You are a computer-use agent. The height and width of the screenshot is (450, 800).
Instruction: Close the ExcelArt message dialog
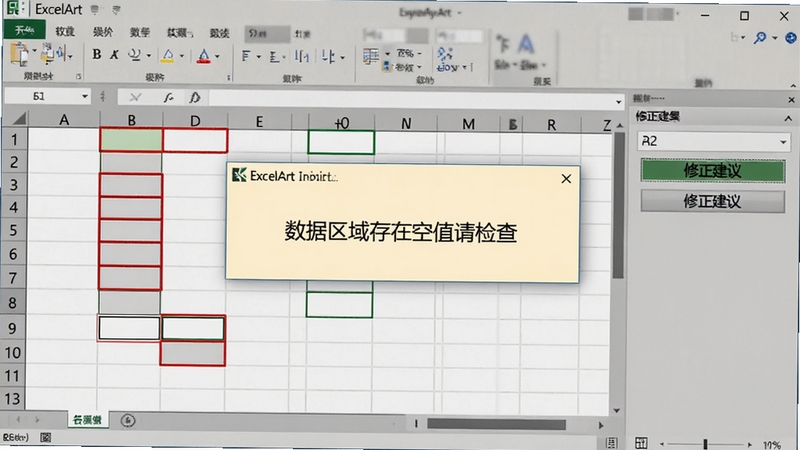tap(566, 179)
